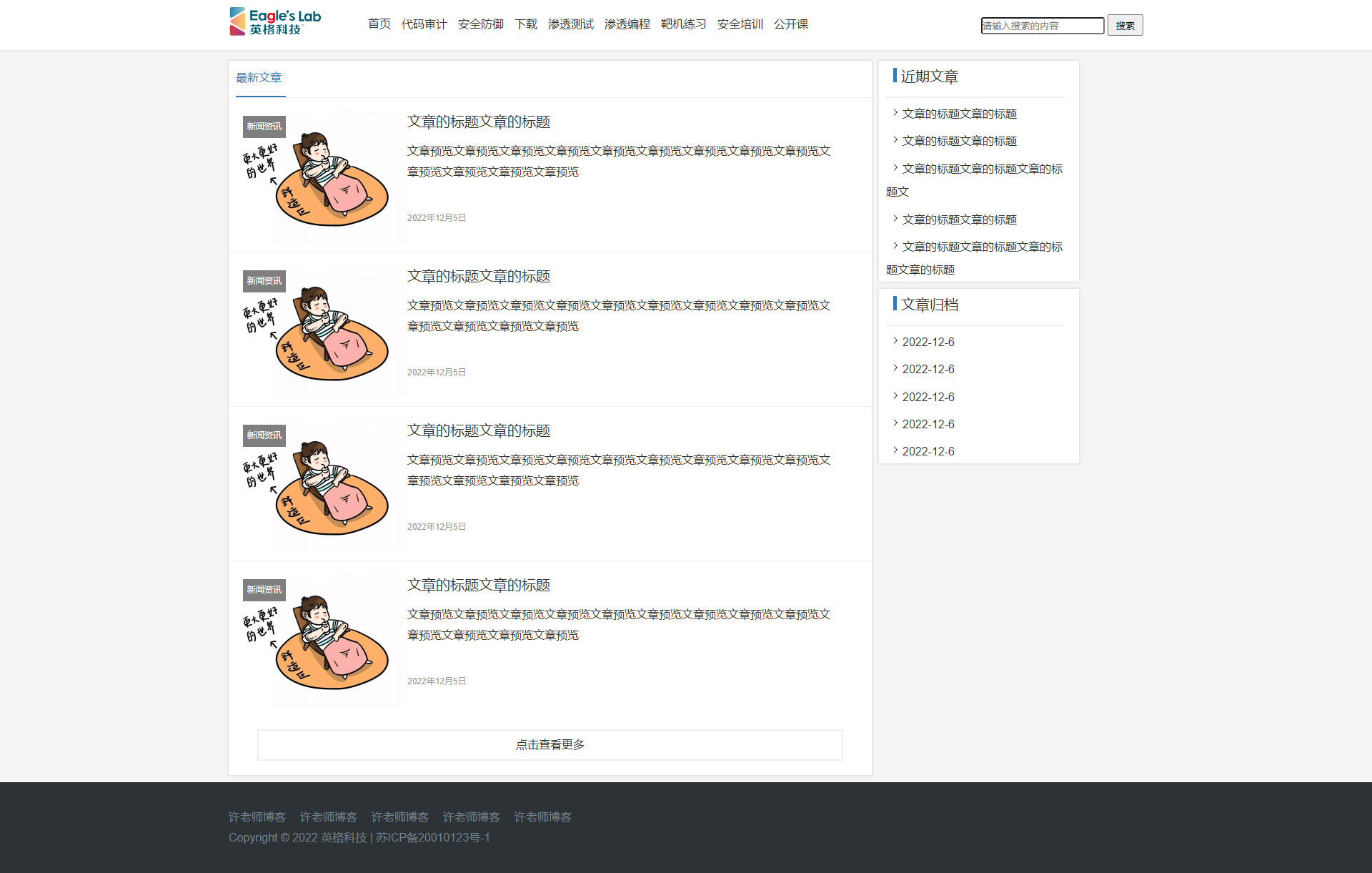The width and height of the screenshot is (1372, 873).
Task: Open the first recent article link in sidebar
Action: click(959, 114)
